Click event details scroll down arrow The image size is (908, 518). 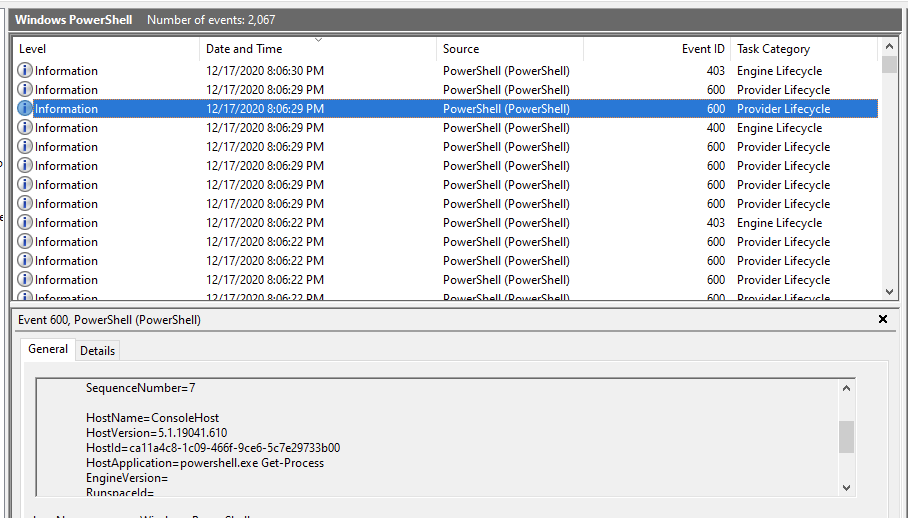tap(846, 488)
